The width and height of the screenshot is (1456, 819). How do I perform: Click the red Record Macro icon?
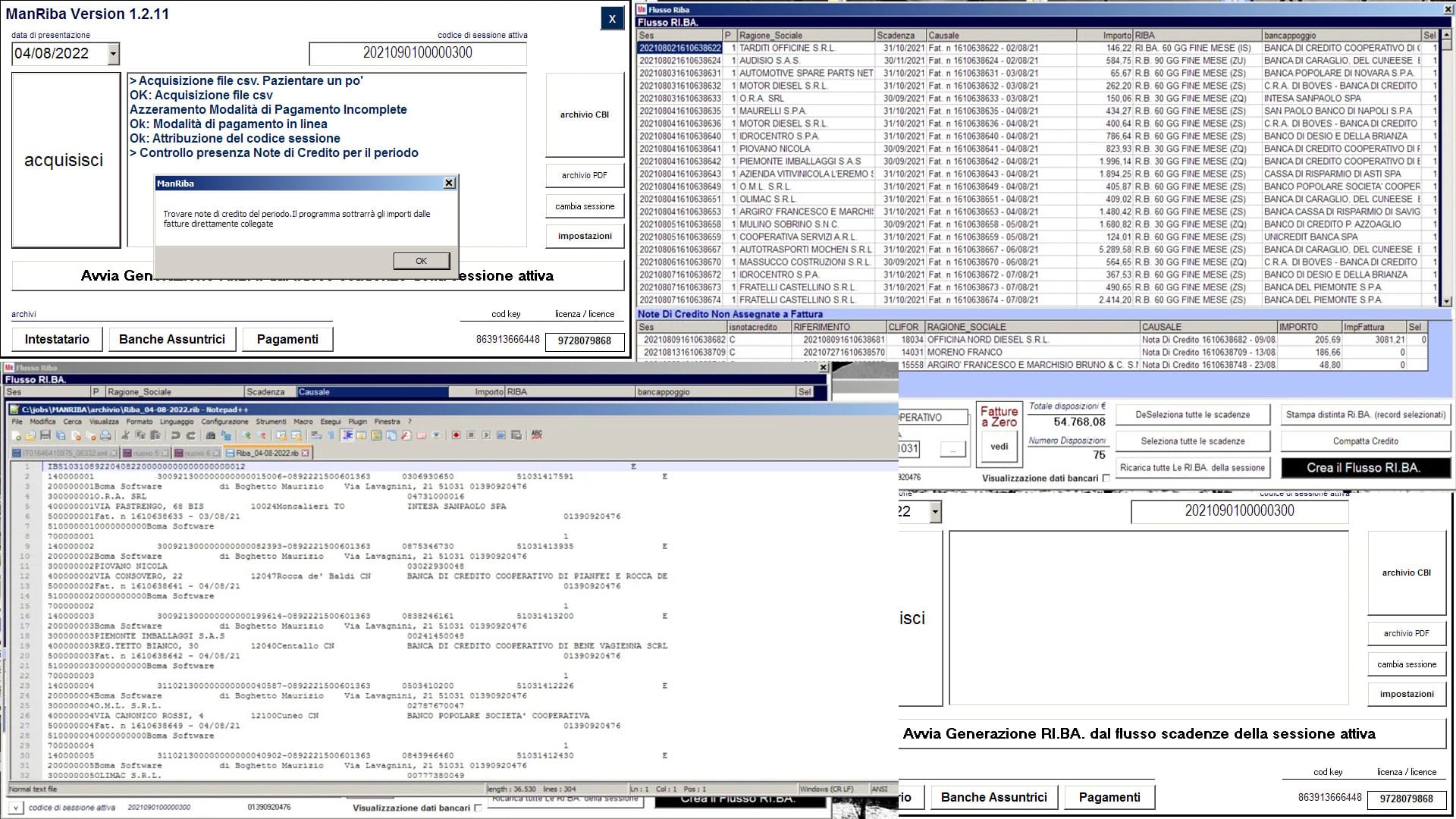(x=456, y=435)
